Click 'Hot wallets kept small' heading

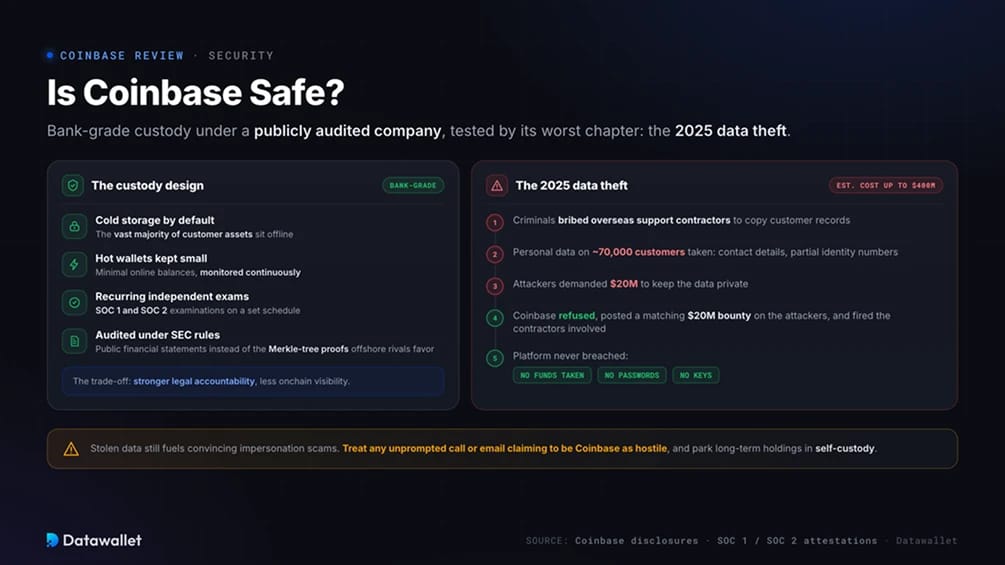[151, 258]
